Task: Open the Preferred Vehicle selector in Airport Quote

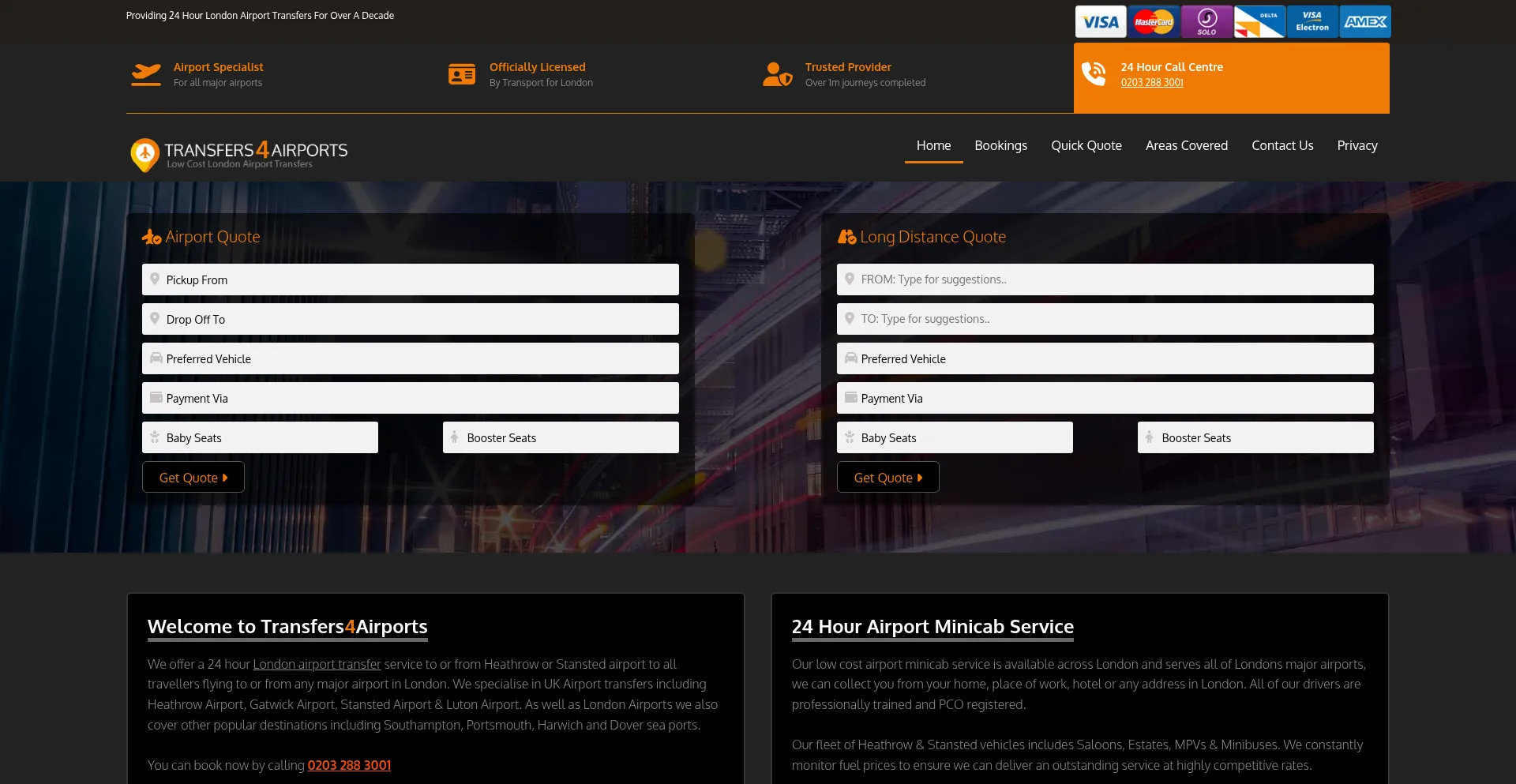Action: 410,358
